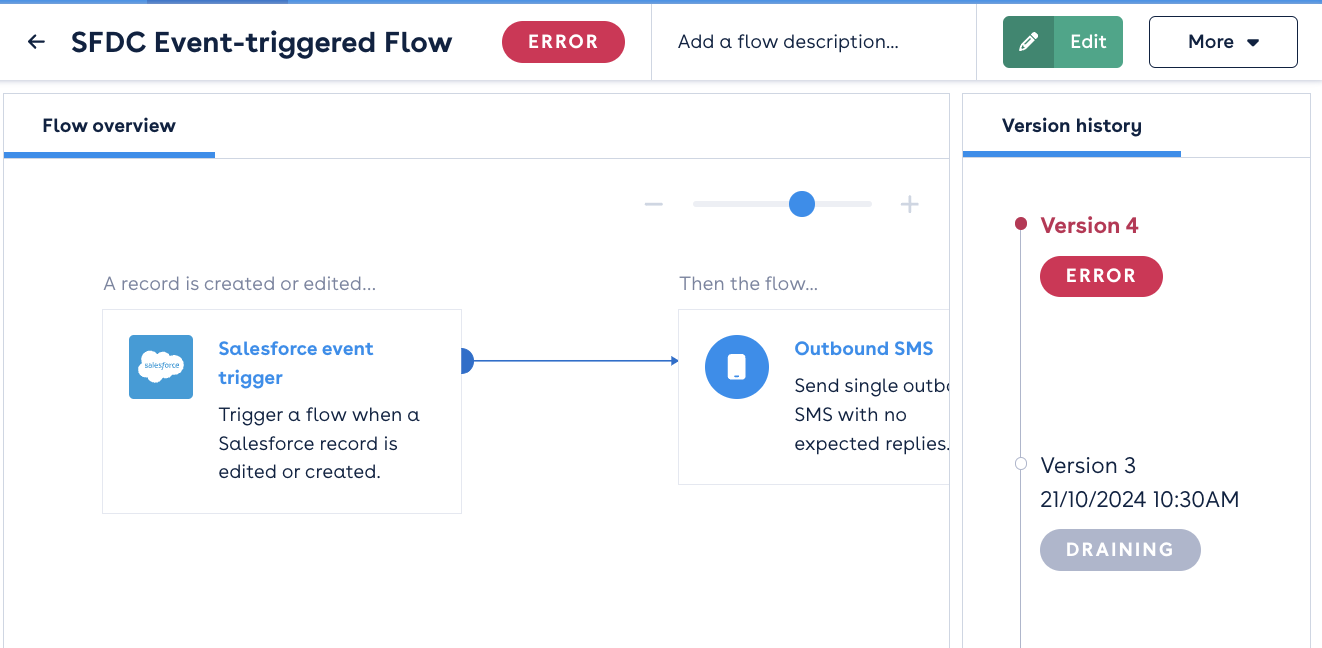
Task: Click the zoom slider handle
Action: tap(801, 205)
